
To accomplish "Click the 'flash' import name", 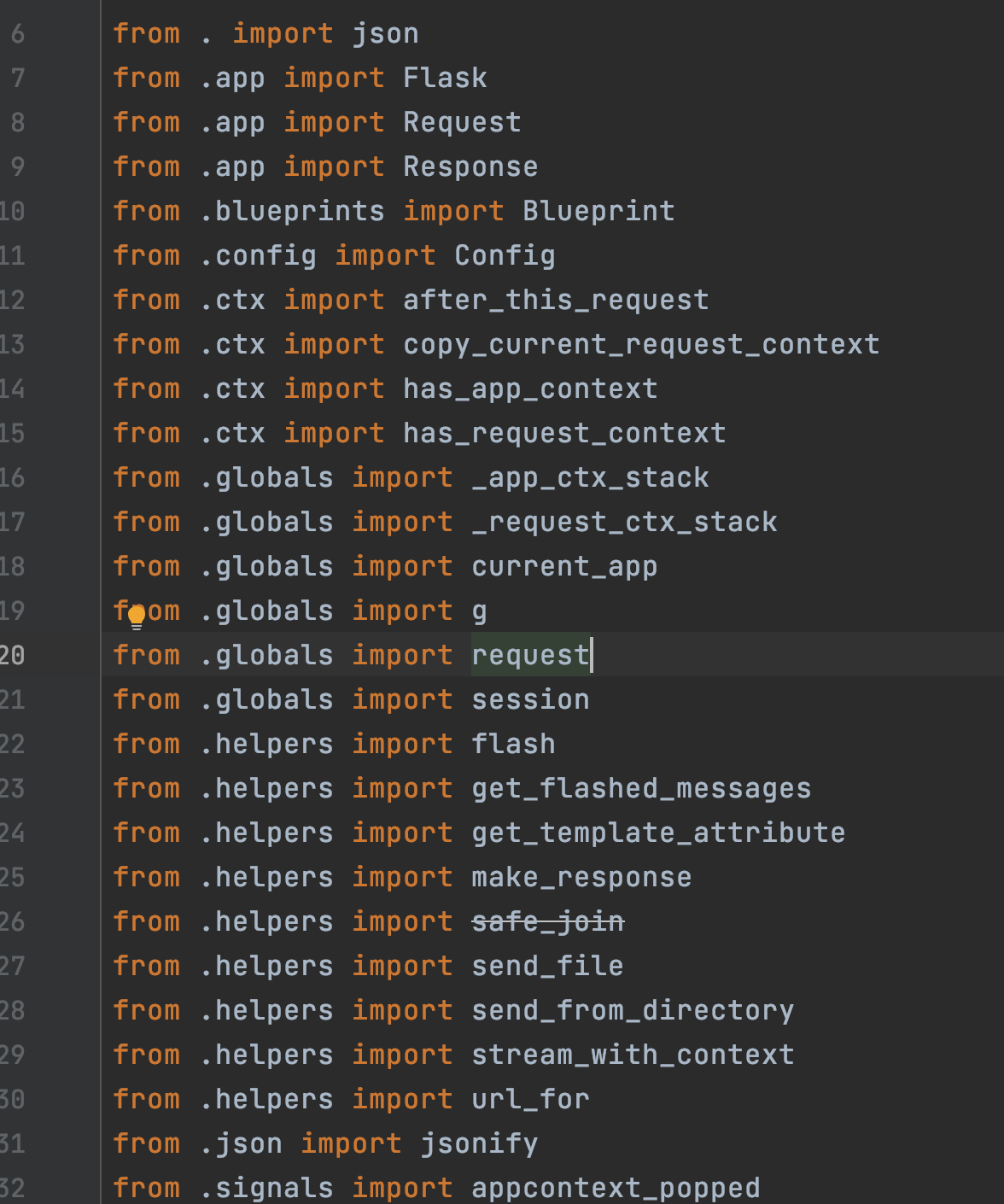I will (x=513, y=744).
